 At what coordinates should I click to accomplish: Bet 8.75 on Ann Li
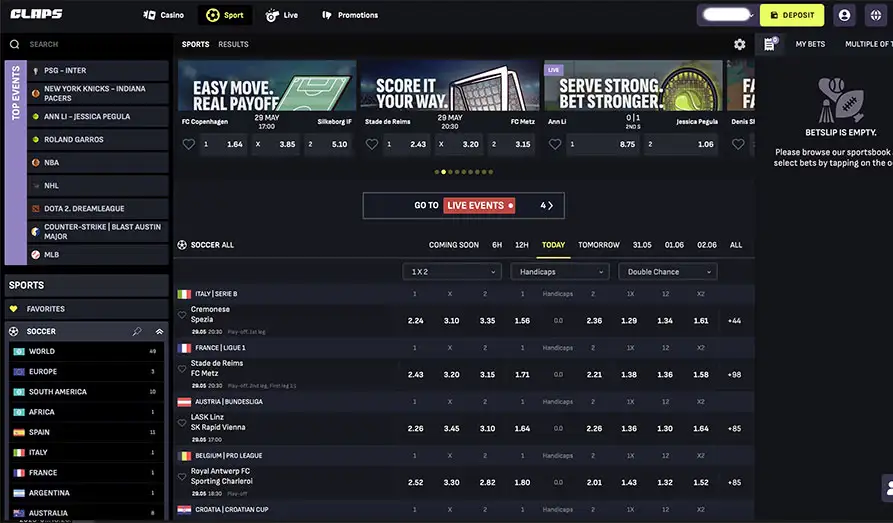(603, 144)
